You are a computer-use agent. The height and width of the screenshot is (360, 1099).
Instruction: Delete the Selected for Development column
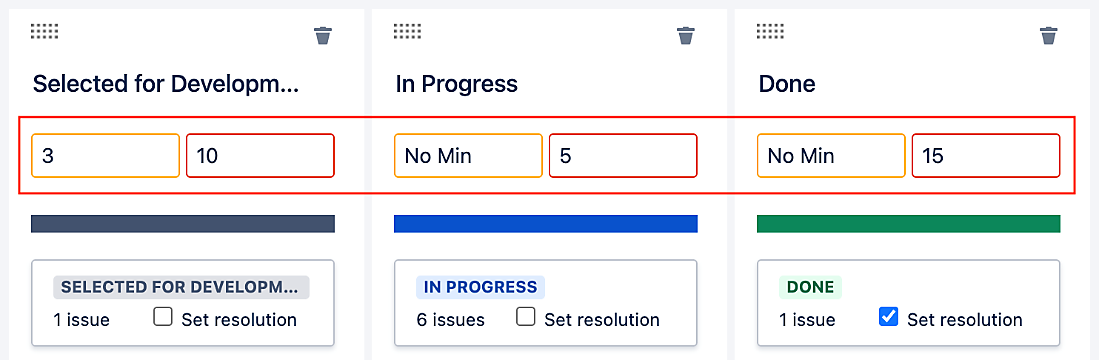pyautogui.click(x=322, y=35)
